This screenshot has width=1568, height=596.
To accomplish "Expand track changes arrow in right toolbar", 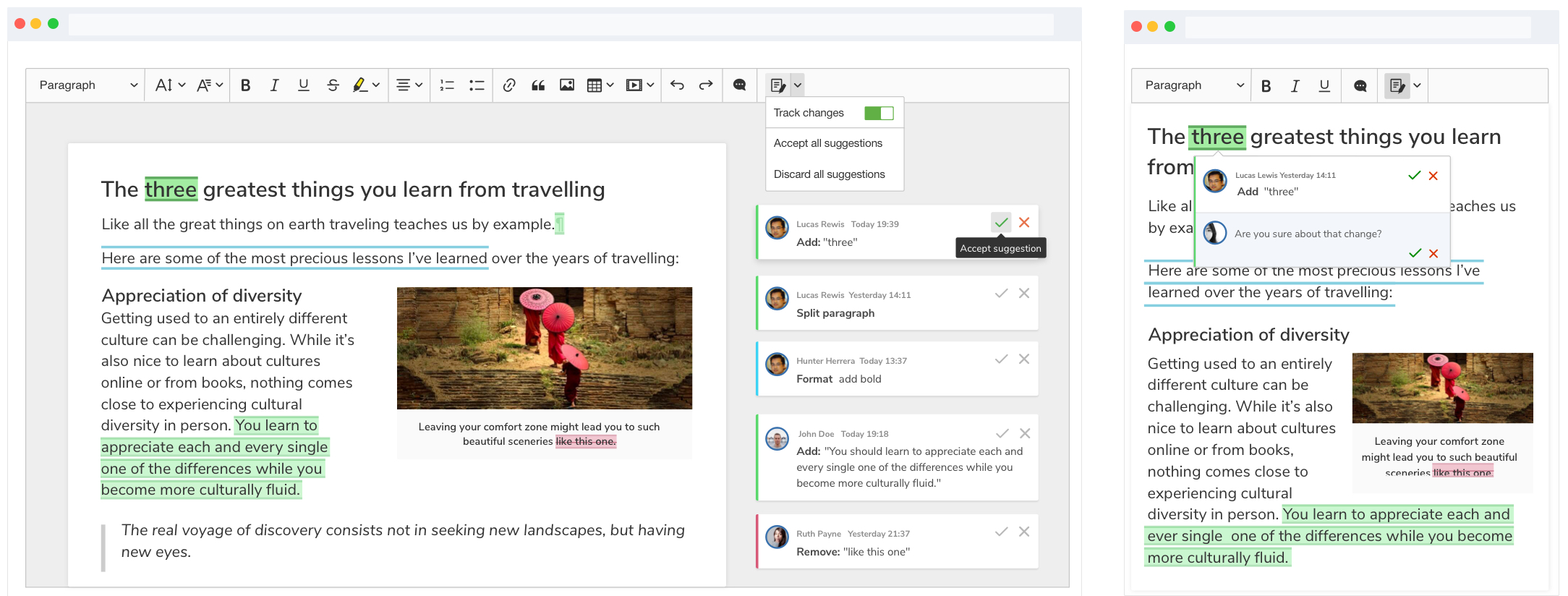I will (x=1417, y=85).
